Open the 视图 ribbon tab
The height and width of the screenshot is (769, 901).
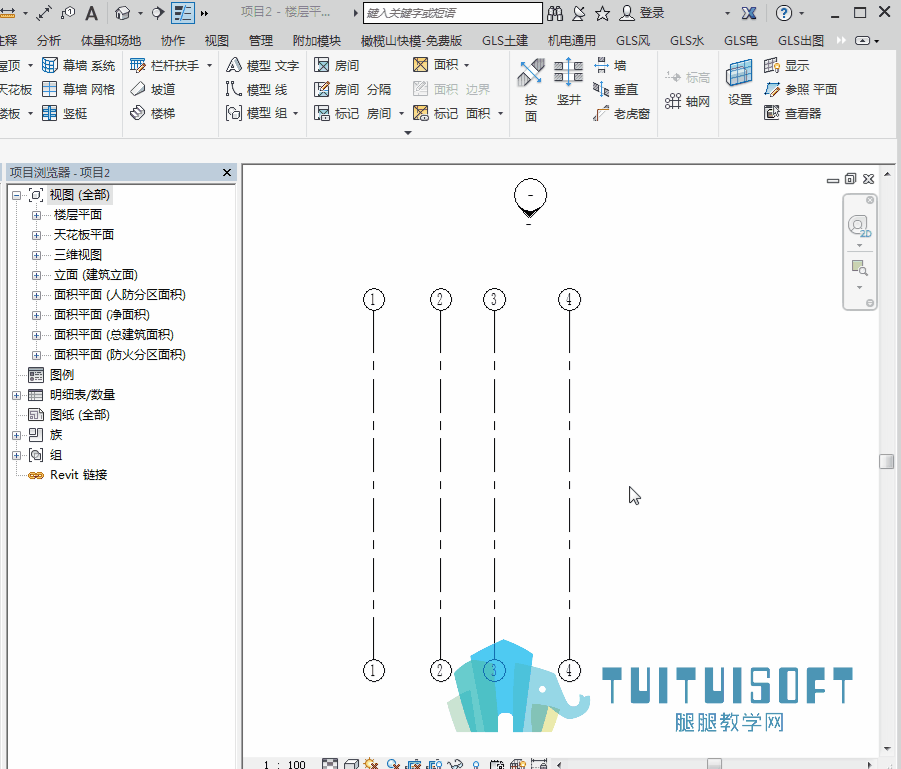coord(217,40)
